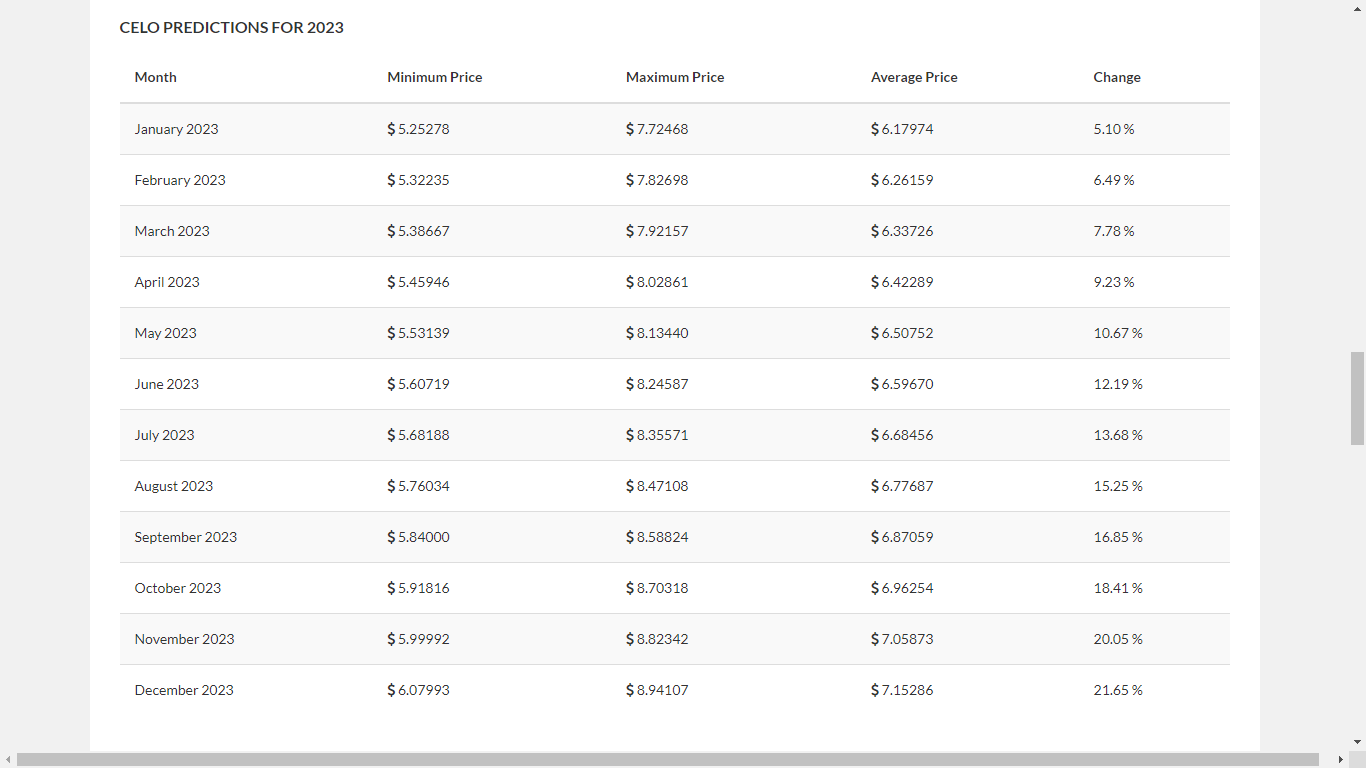Image resolution: width=1366 pixels, height=768 pixels.
Task: Click maximum price $8.02861
Action: point(657,282)
